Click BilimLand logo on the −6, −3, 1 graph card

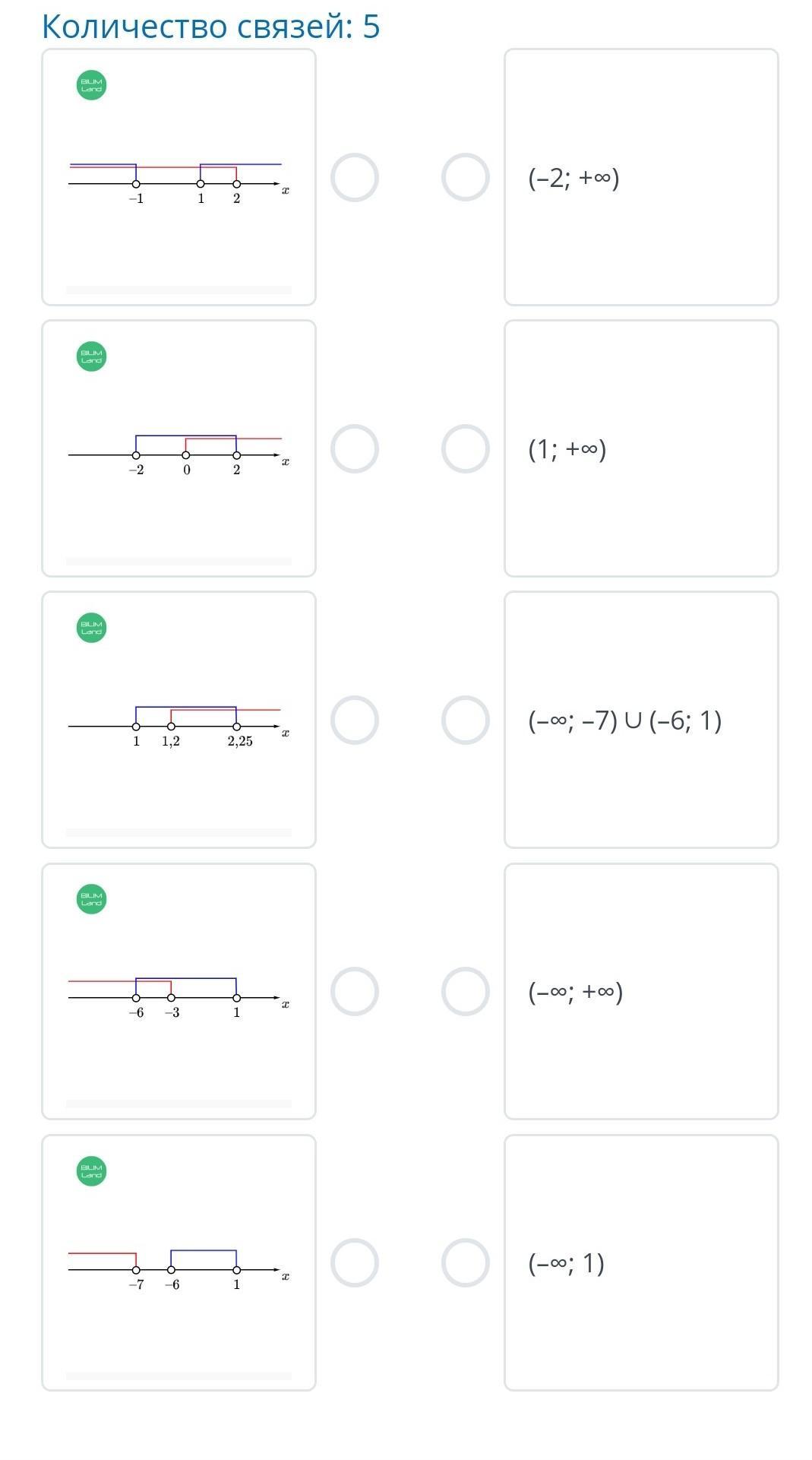[91, 899]
